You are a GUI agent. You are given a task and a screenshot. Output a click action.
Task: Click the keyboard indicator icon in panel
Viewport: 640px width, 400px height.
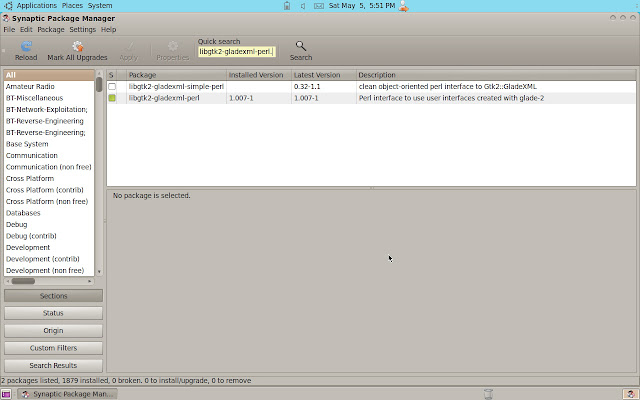[319, 6]
